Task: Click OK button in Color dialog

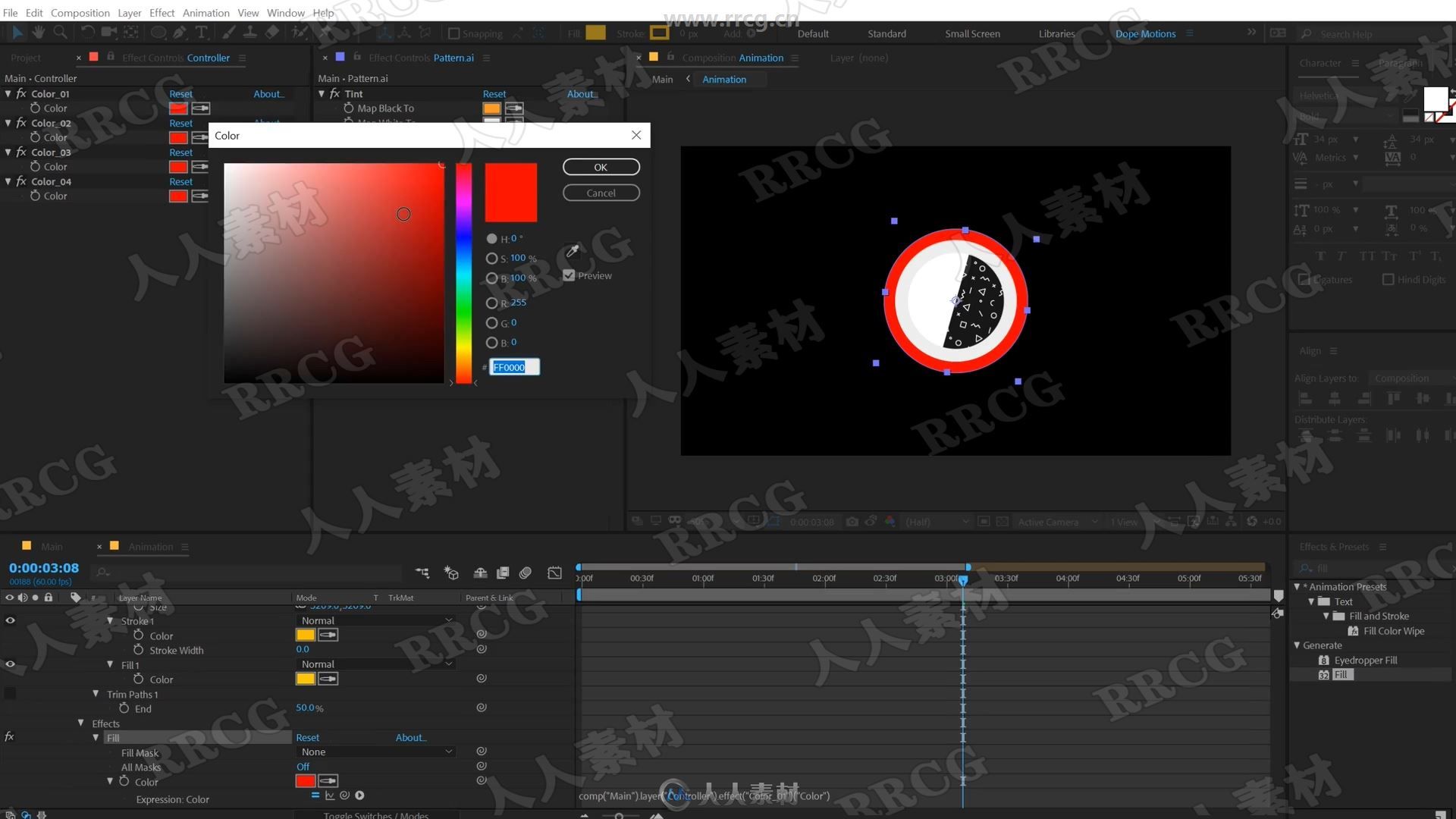Action: coord(601,167)
